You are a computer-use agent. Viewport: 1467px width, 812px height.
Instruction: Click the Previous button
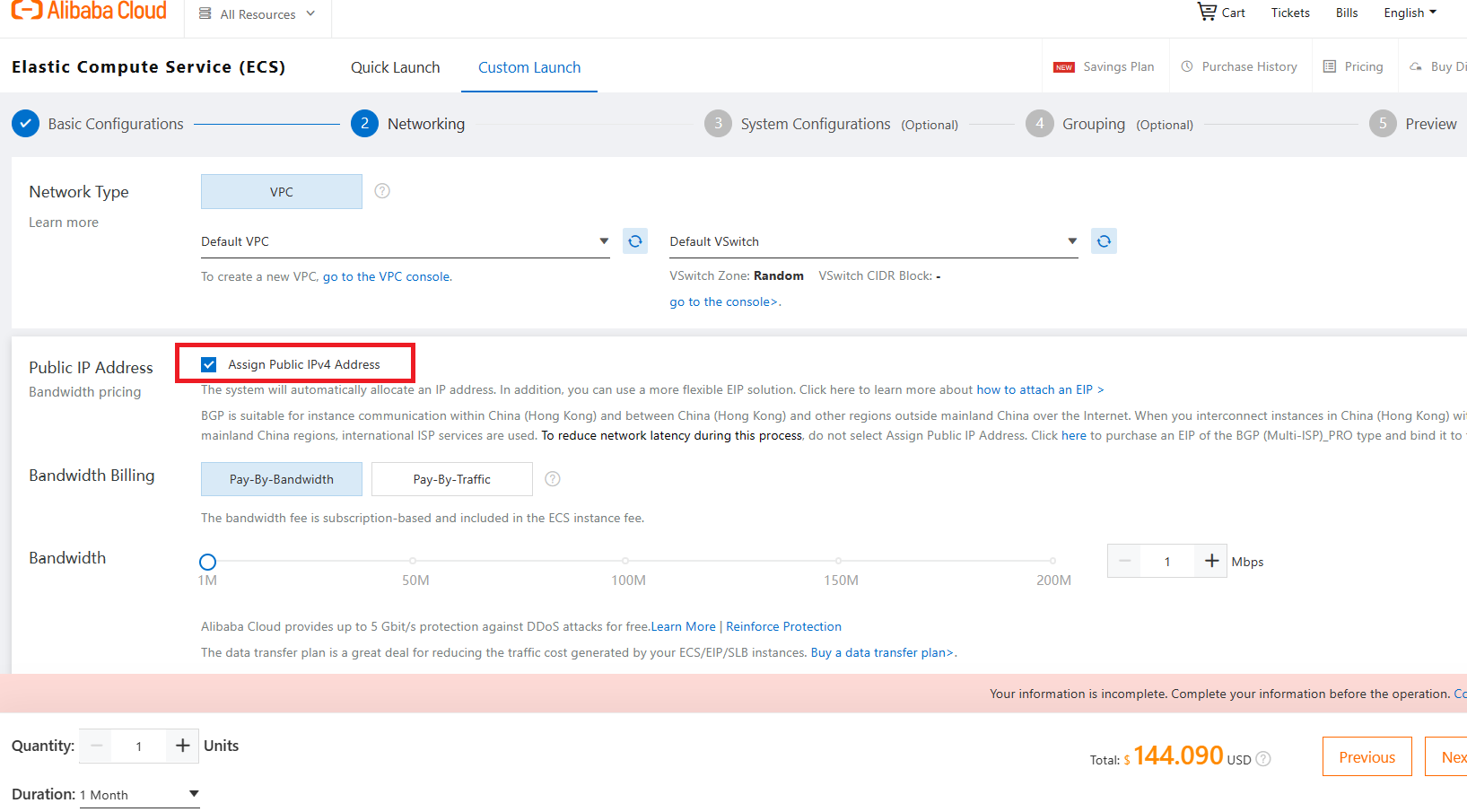pyautogui.click(x=1367, y=757)
